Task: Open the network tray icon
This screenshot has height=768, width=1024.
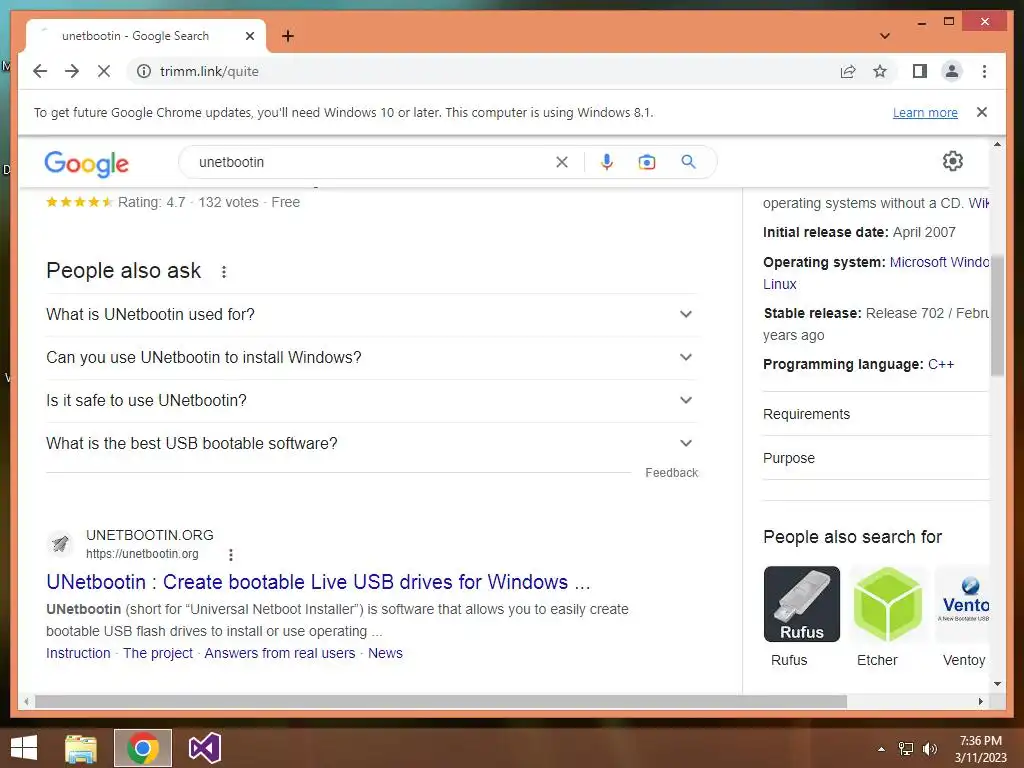Action: (x=906, y=749)
